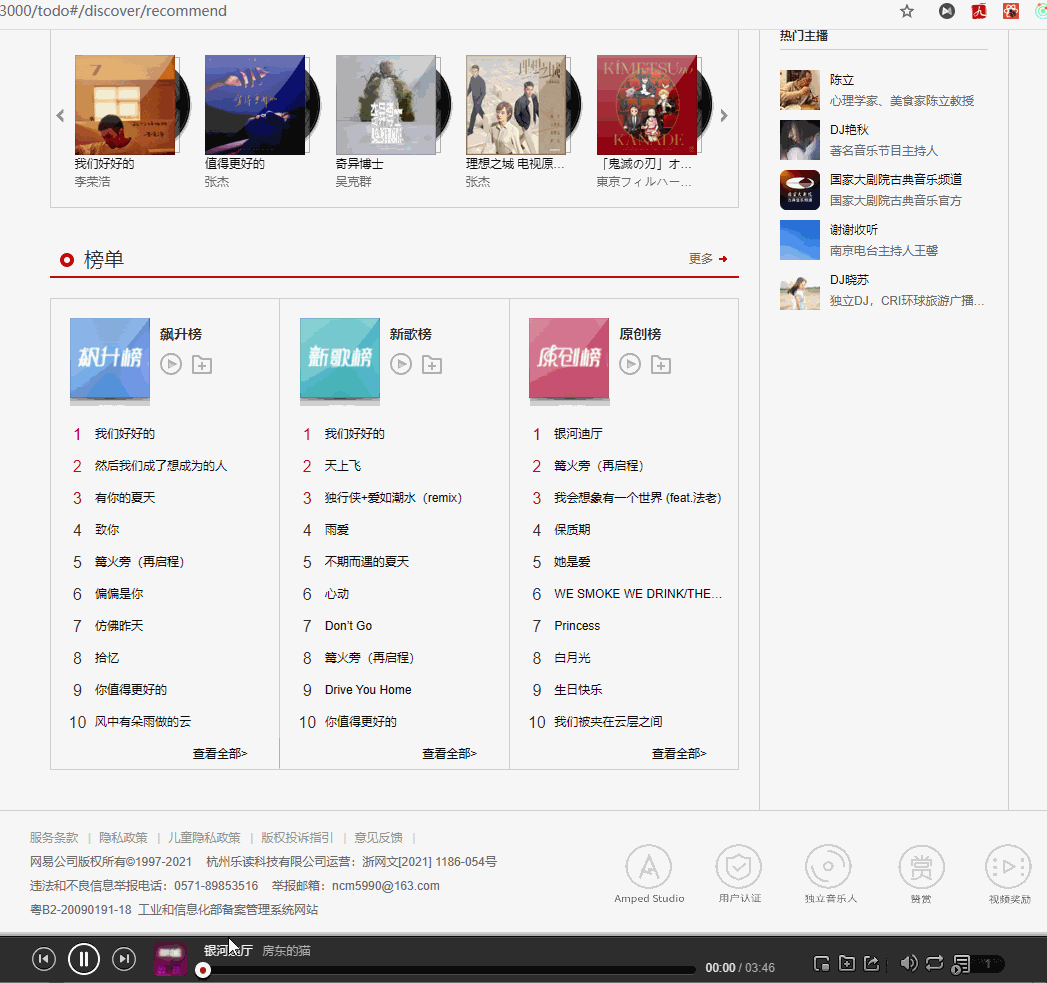Open the play queue showing 1 song
This screenshot has width=1047, height=983.
962,963
